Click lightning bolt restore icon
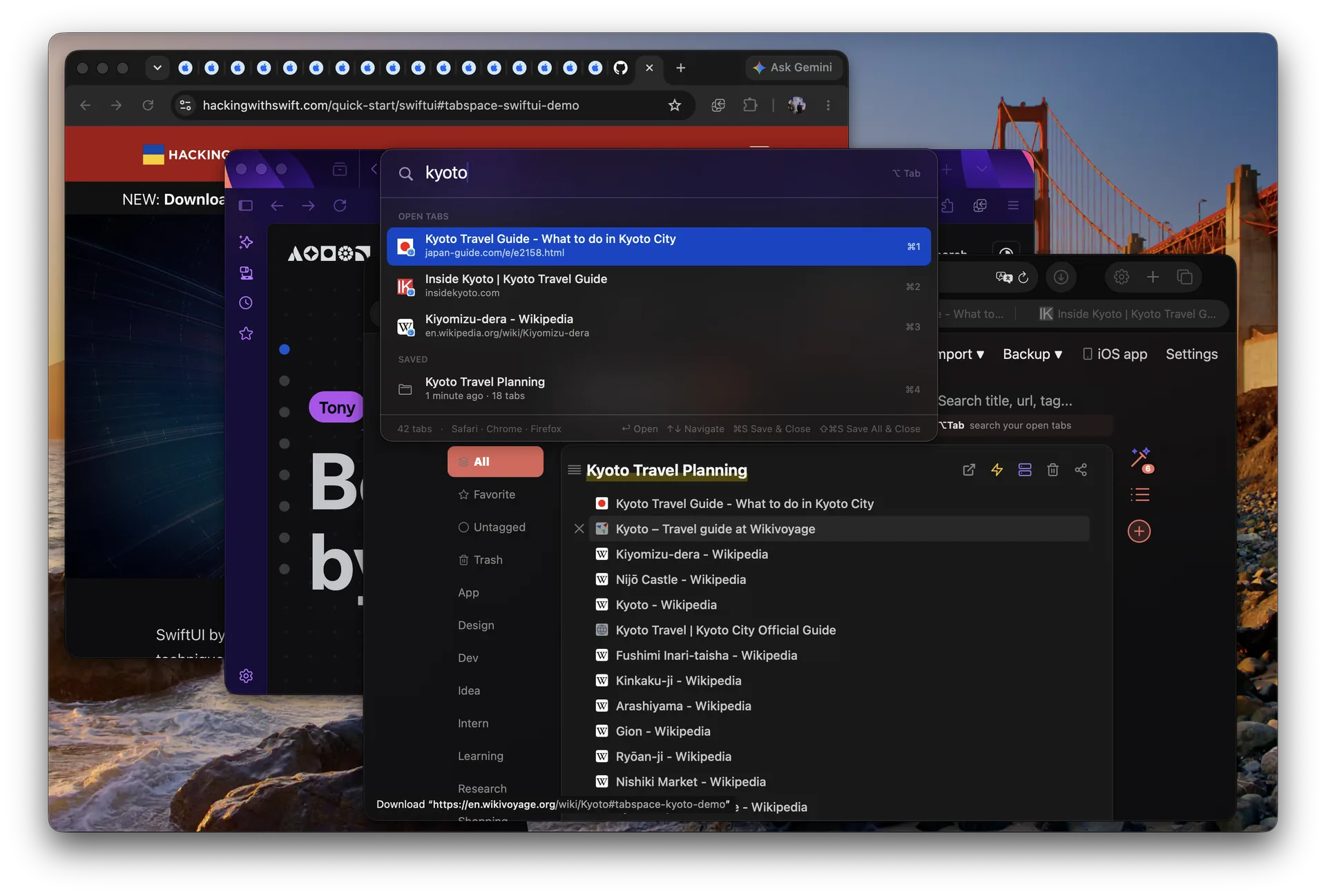The width and height of the screenshot is (1326, 896). click(x=997, y=470)
